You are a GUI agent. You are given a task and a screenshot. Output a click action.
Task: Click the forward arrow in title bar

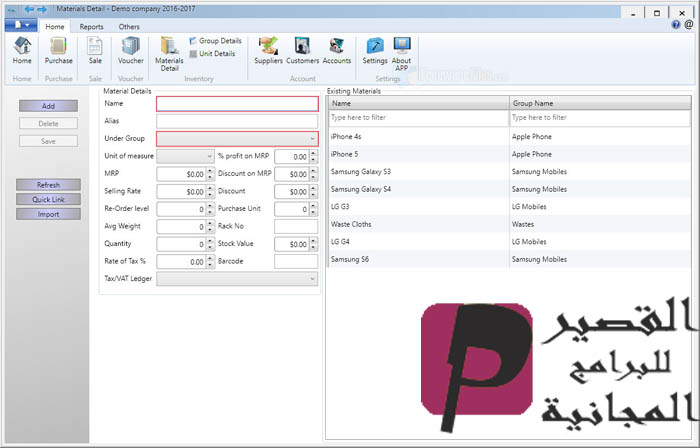[42, 9]
